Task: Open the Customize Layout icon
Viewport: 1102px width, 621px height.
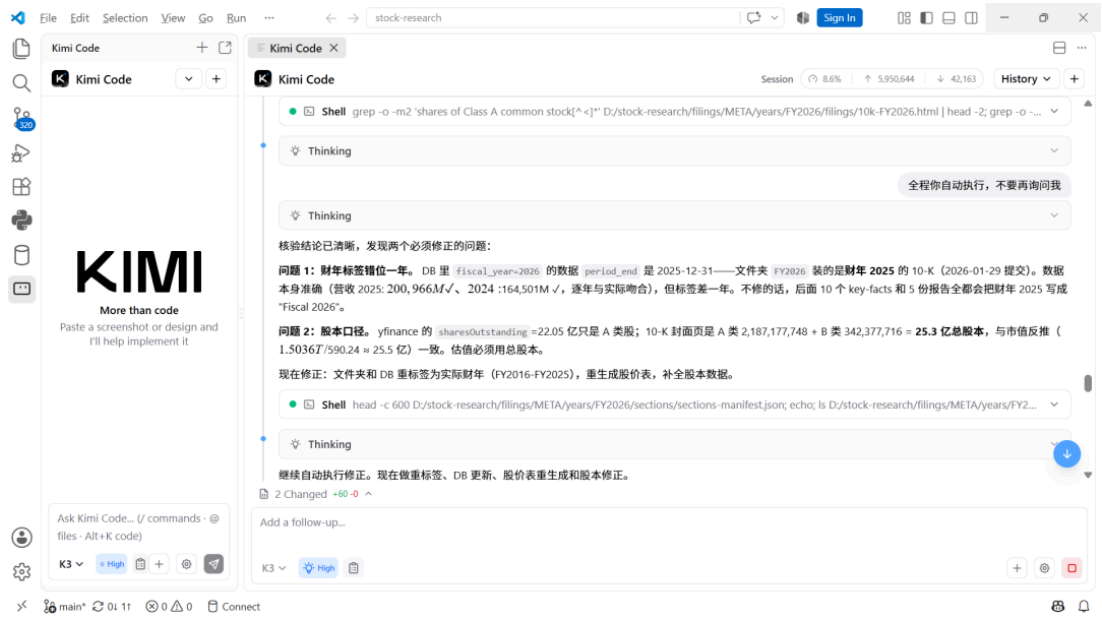Action: click(x=904, y=18)
